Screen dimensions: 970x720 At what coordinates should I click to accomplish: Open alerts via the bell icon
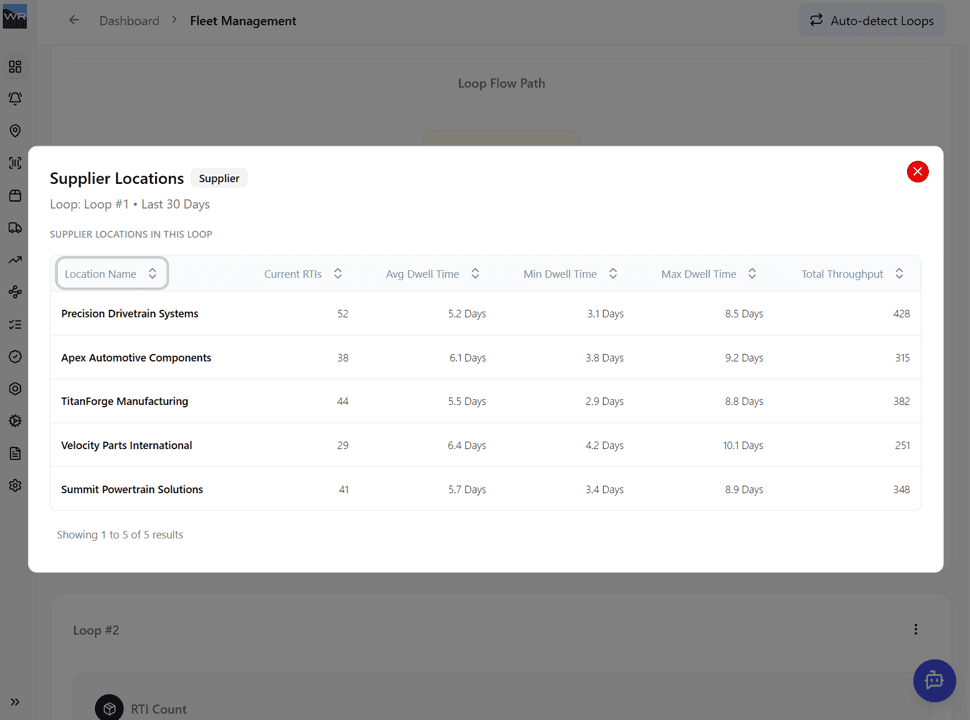point(15,99)
